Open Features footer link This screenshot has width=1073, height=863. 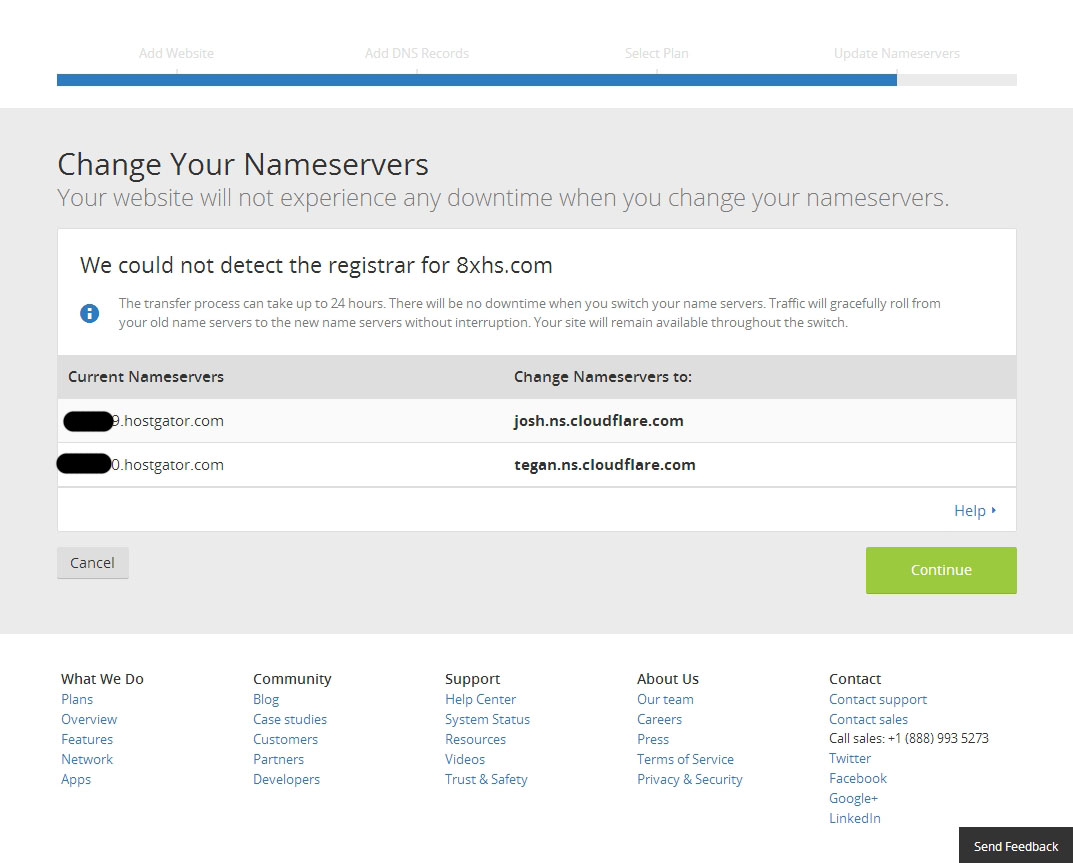pyautogui.click(x=87, y=739)
